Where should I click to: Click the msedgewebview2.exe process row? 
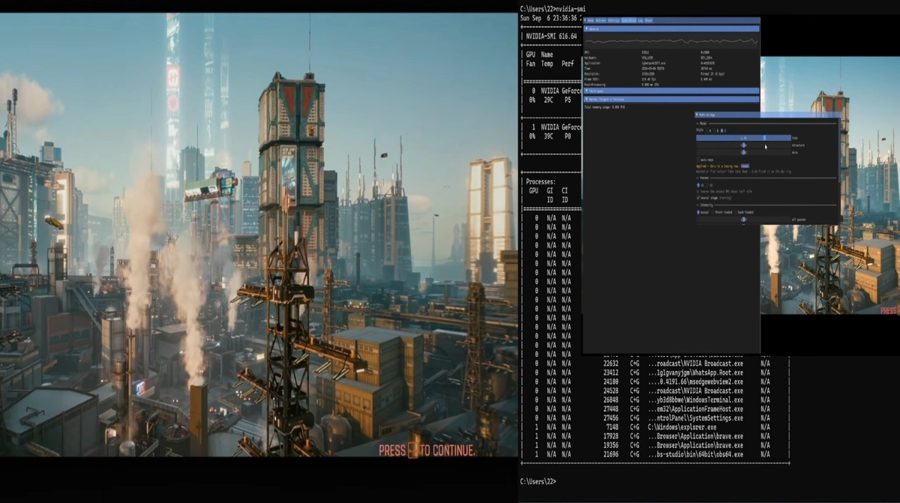(x=654, y=382)
